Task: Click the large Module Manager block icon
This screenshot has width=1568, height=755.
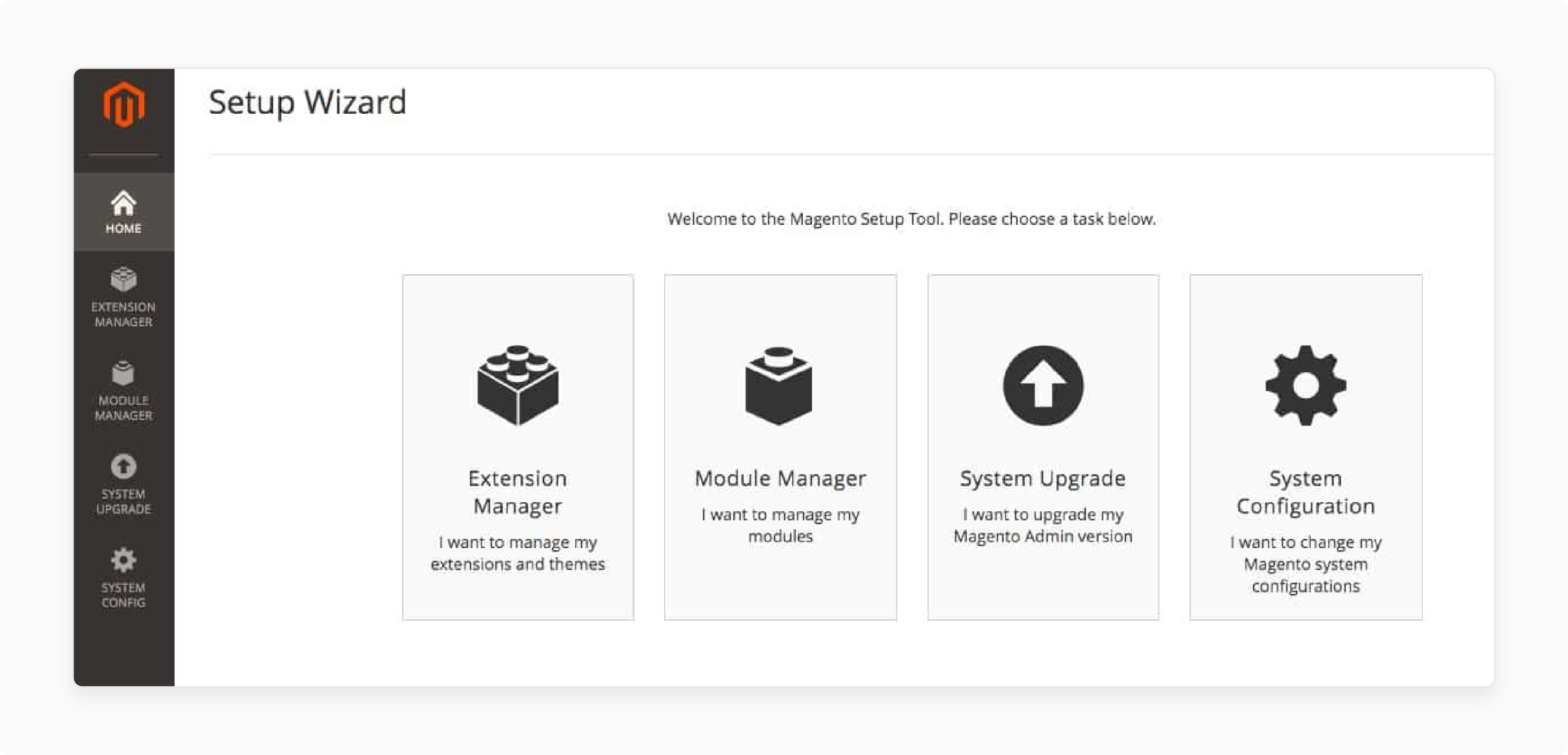Action: click(779, 386)
